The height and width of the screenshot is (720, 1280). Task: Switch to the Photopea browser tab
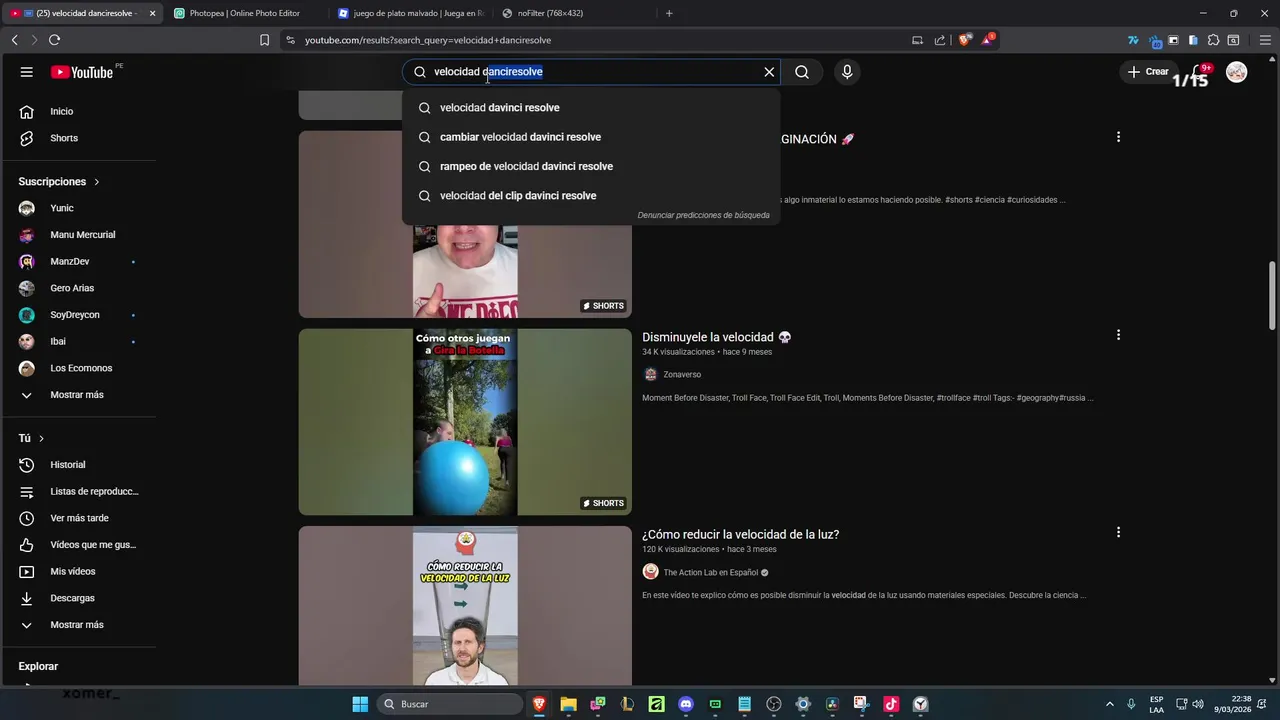pos(245,13)
